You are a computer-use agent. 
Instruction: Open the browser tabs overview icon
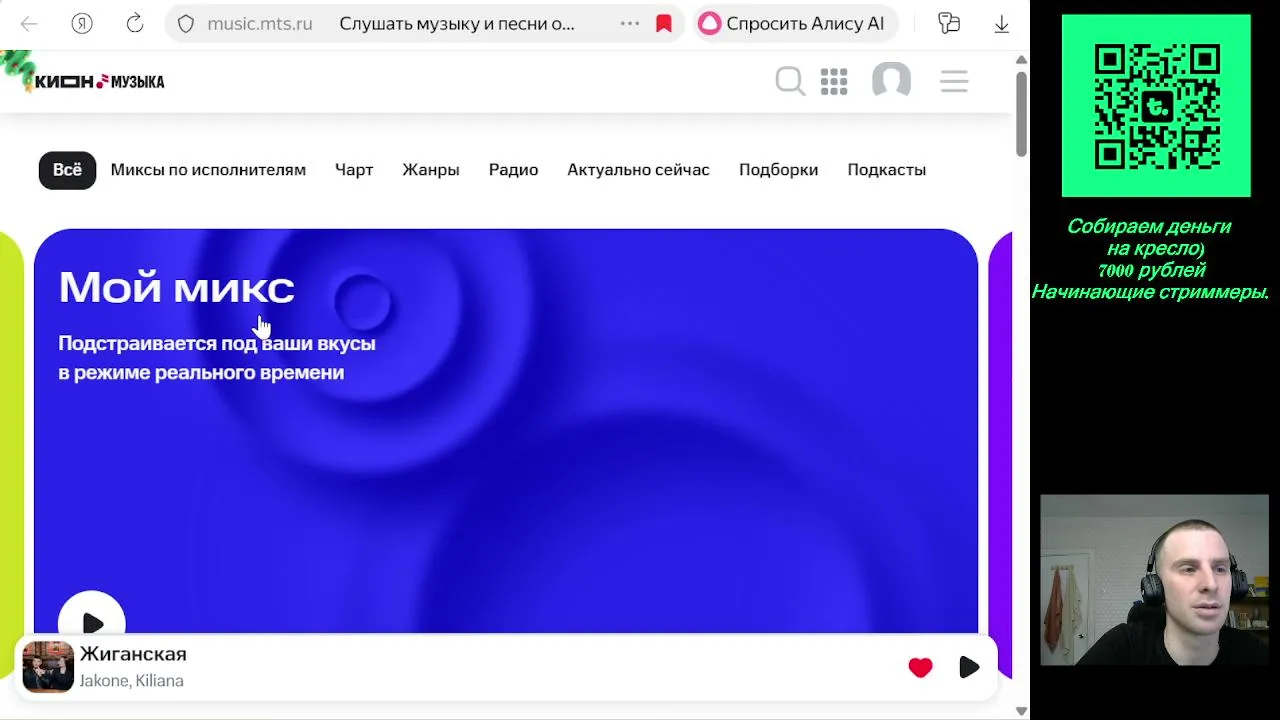coord(949,24)
